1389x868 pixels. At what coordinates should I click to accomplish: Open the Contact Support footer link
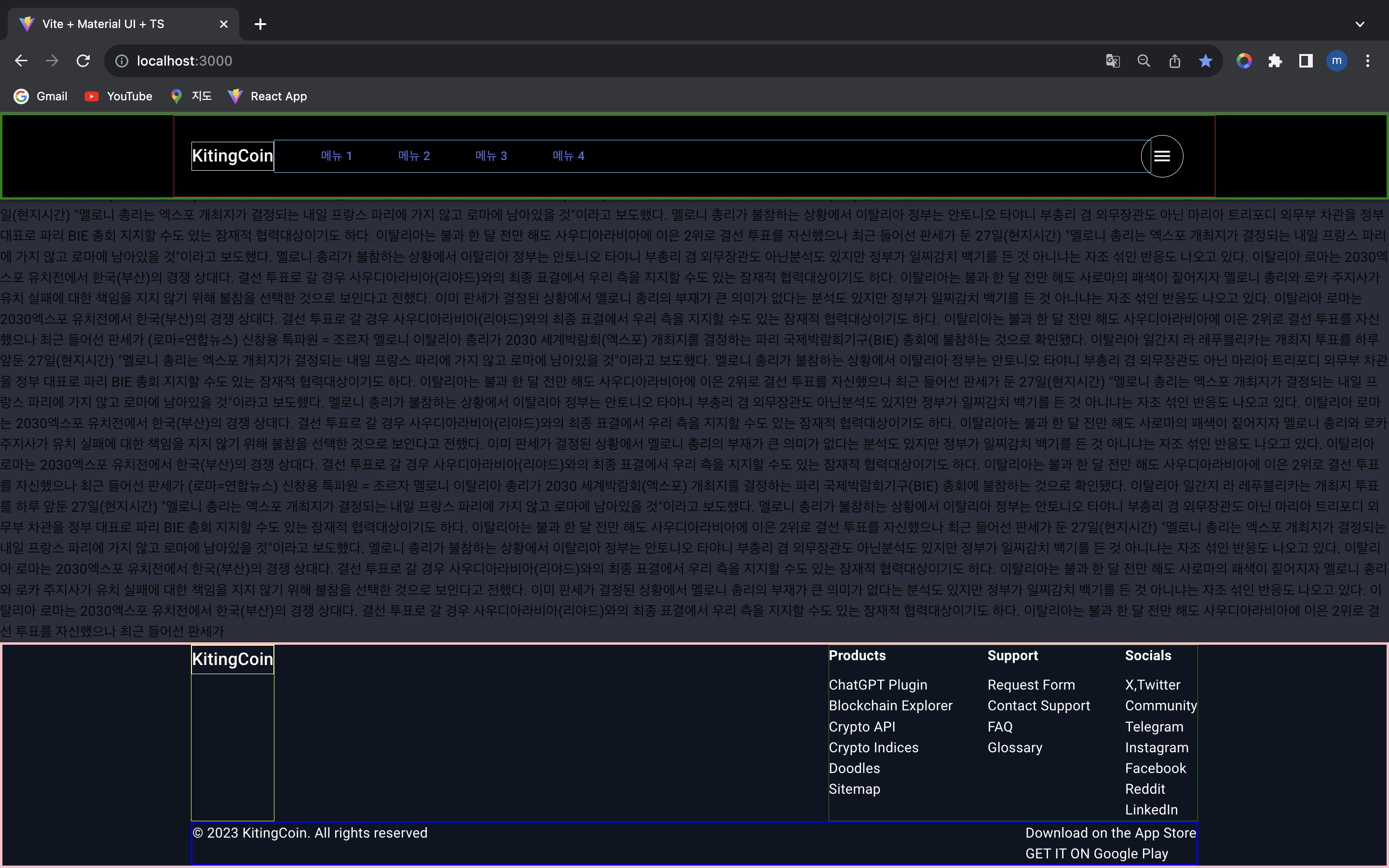pyautogui.click(x=1038, y=705)
